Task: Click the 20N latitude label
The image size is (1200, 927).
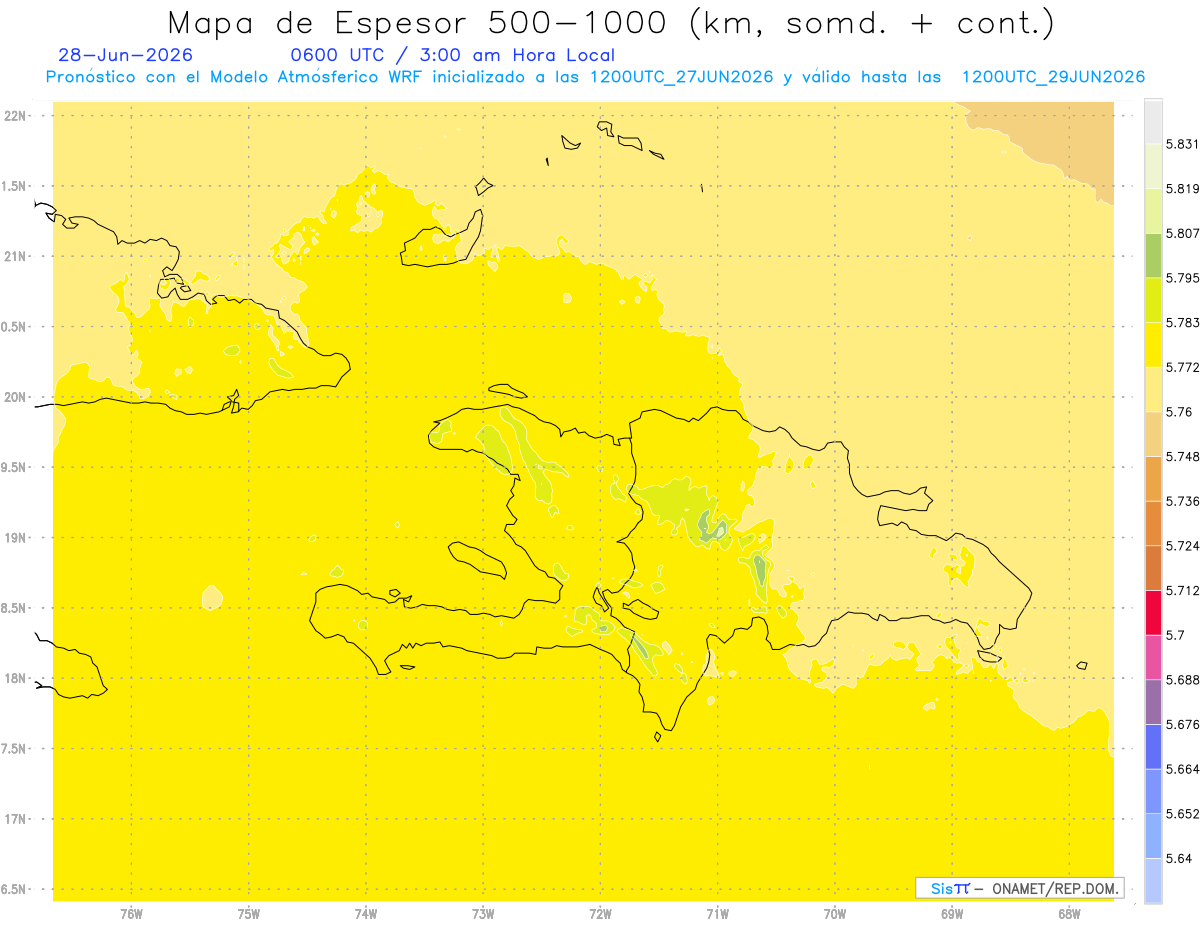Action: point(16,397)
